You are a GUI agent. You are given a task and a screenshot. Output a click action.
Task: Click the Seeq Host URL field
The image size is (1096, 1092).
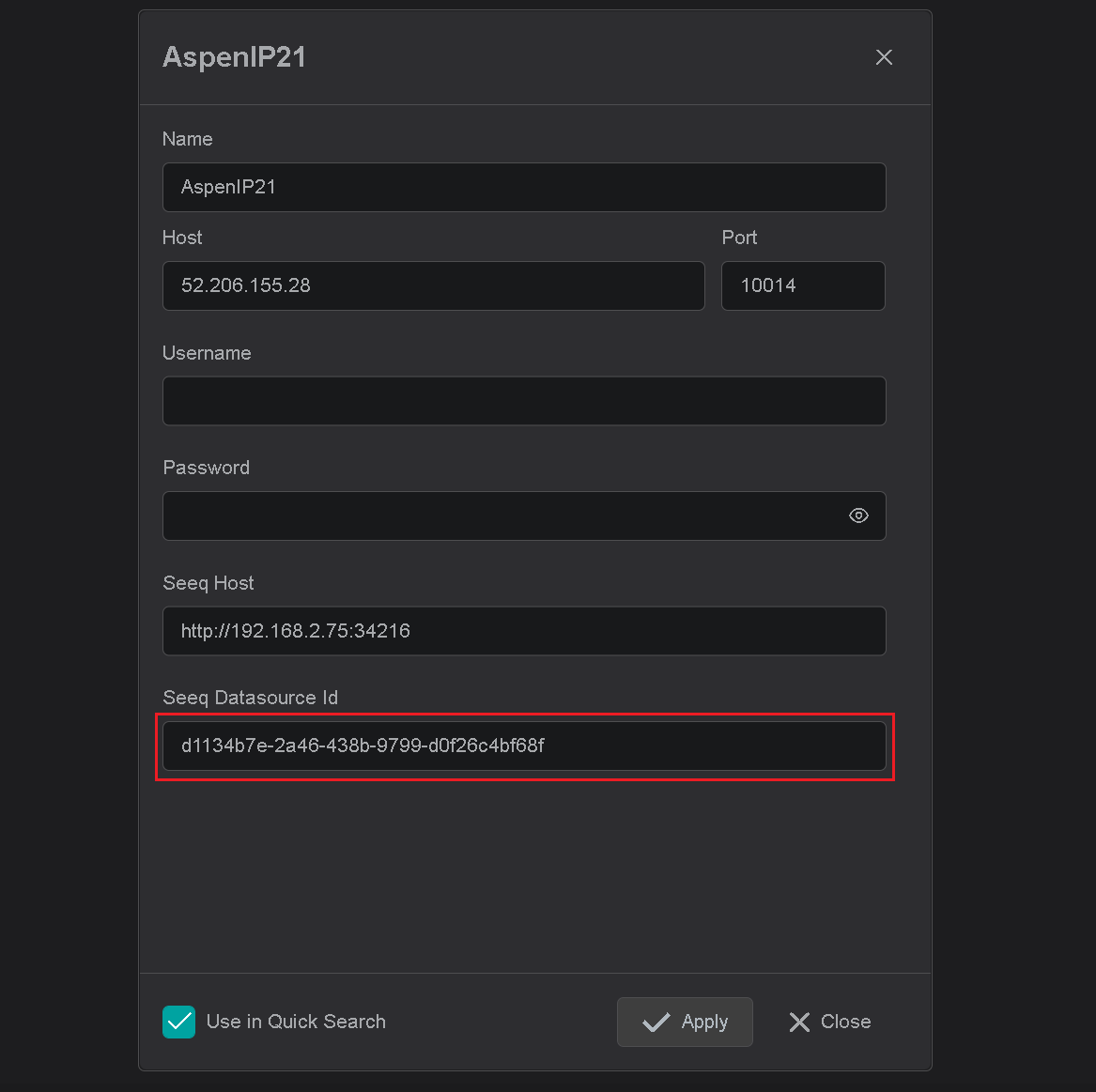[x=523, y=631]
